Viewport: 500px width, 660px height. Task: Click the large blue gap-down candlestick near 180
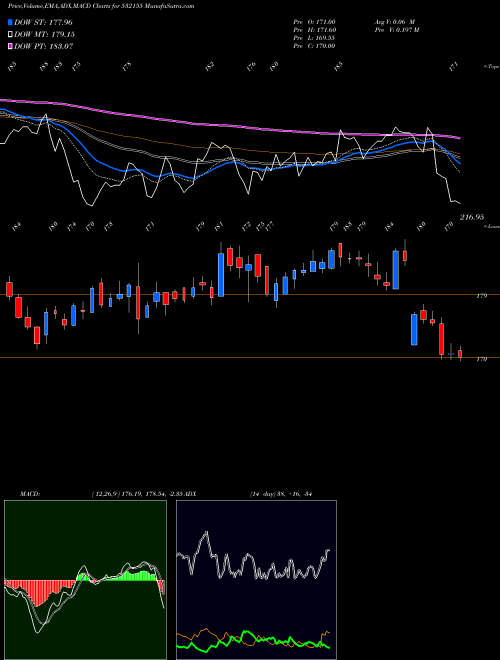click(x=414, y=330)
